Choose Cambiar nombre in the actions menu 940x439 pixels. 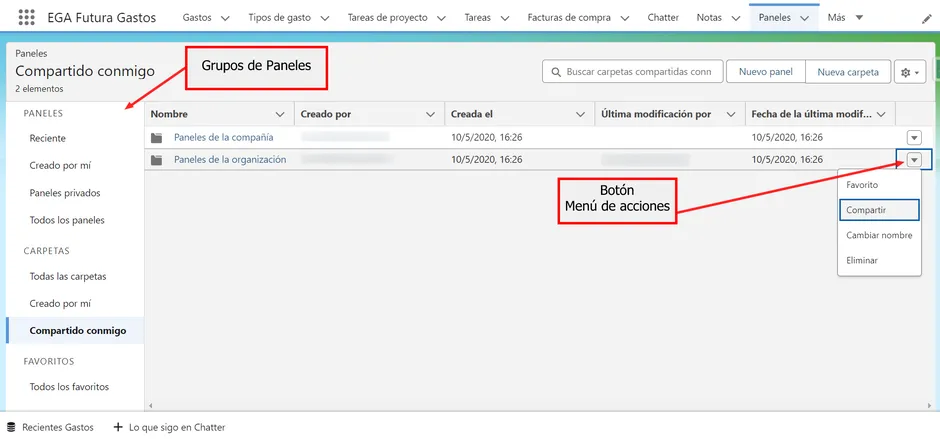click(x=879, y=235)
